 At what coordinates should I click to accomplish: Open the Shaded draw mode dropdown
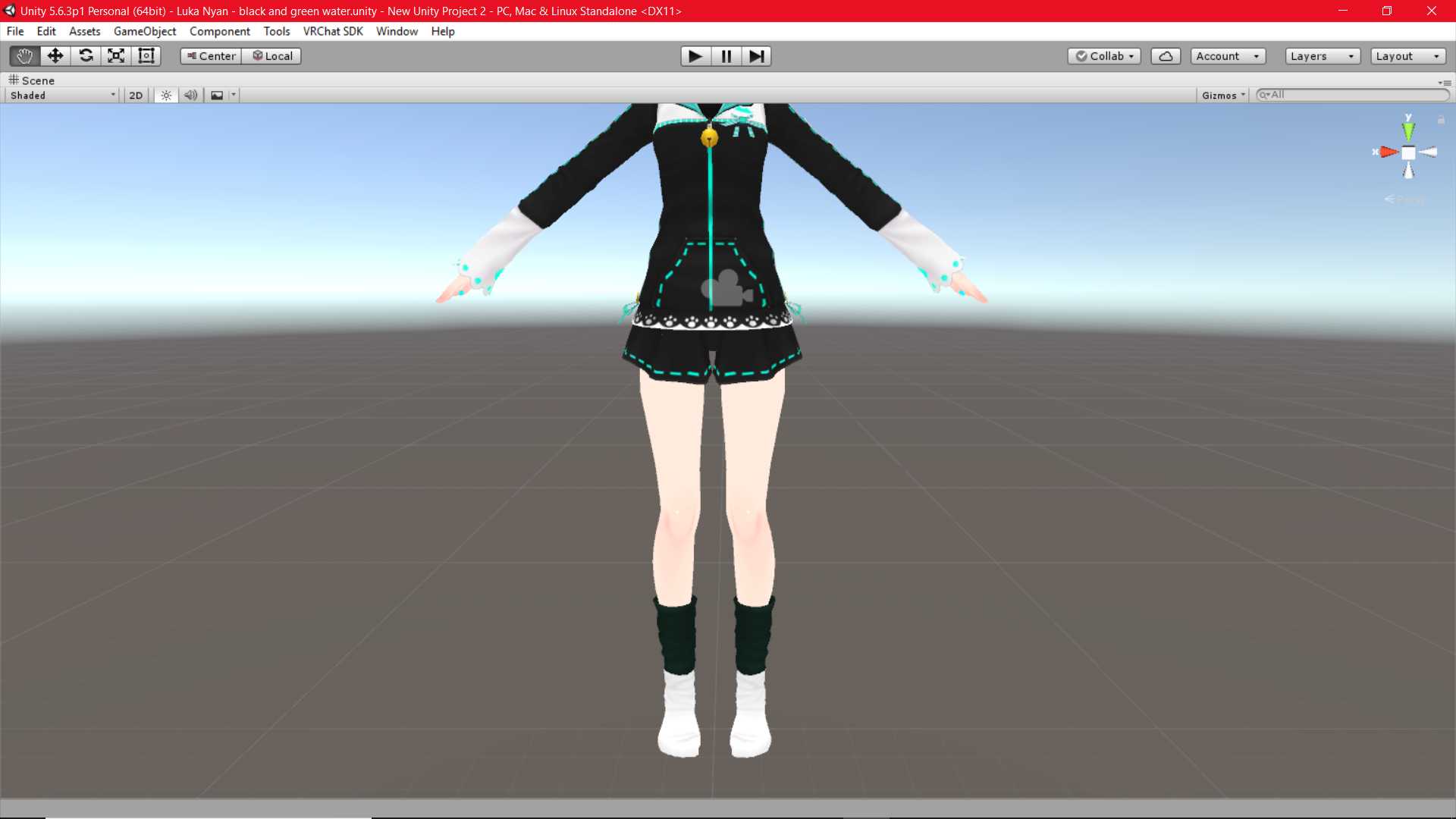(x=60, y=95)
